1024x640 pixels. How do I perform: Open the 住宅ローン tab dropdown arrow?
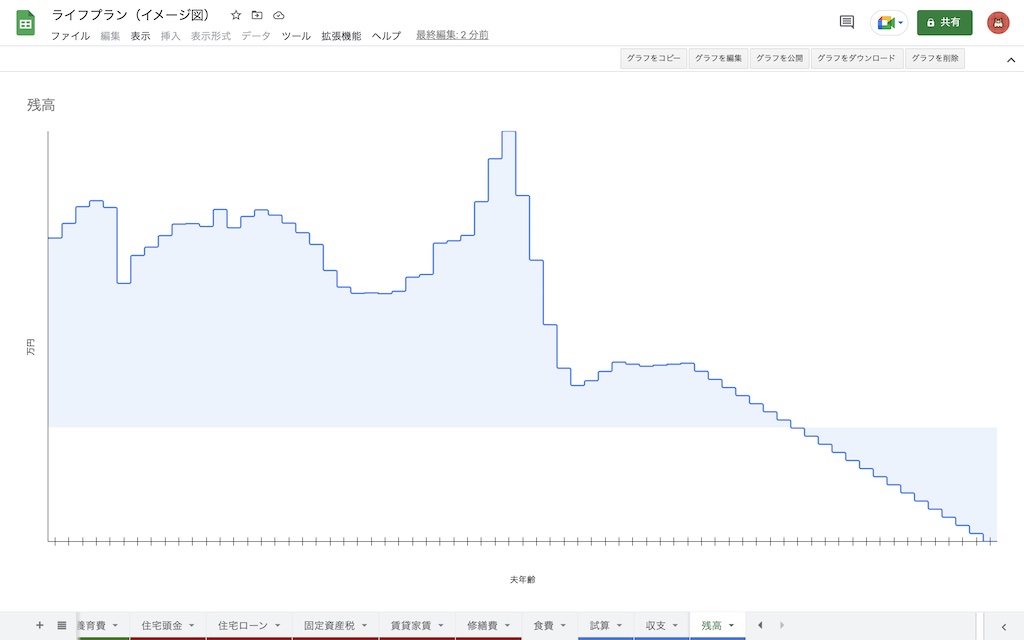(278, 626)
